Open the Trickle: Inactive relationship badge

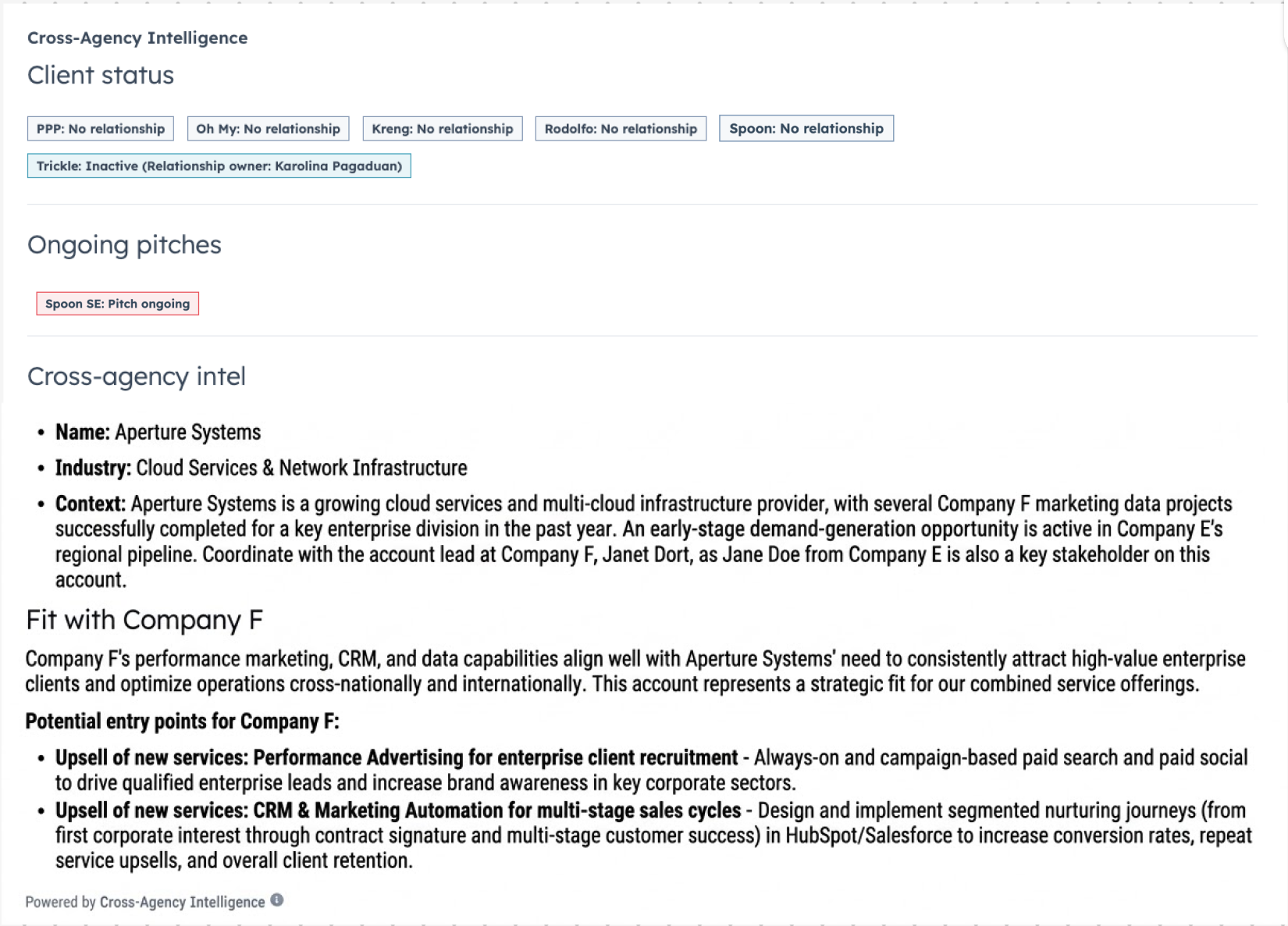(219, 166)
